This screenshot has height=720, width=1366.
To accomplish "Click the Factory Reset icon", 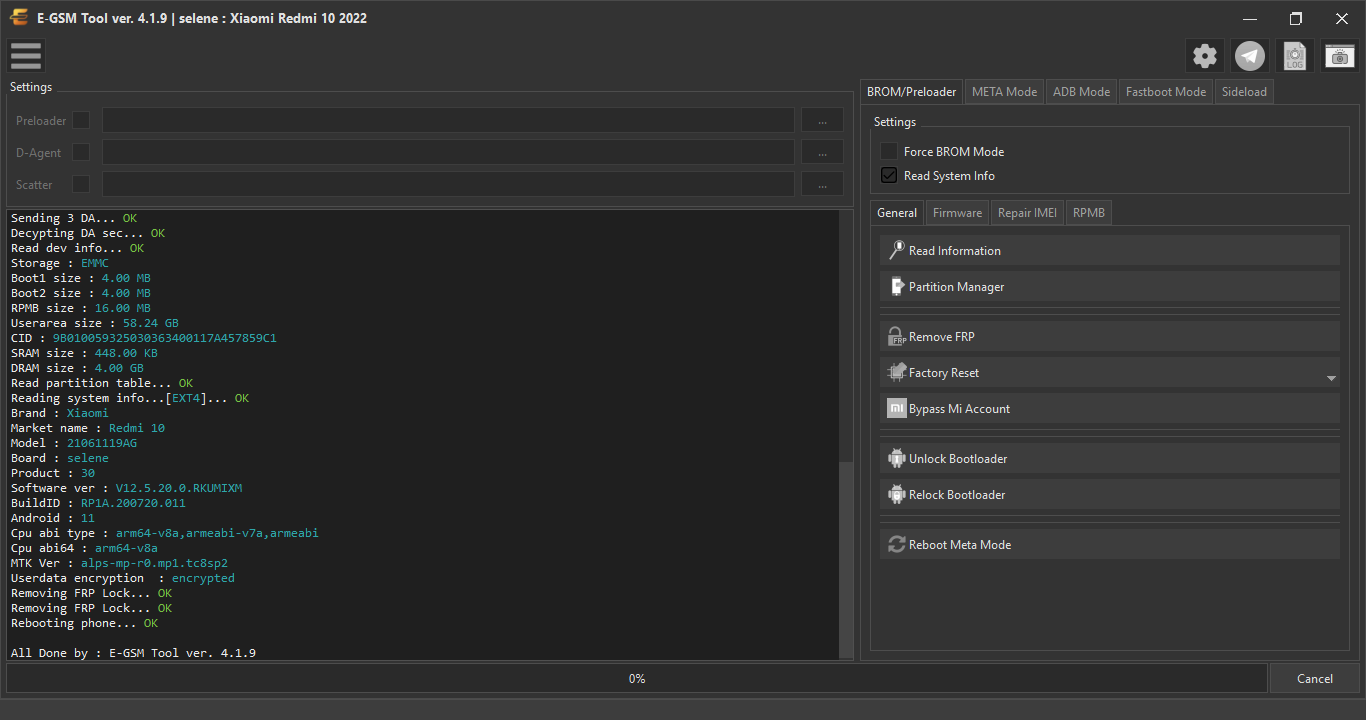I will [897, 372].
